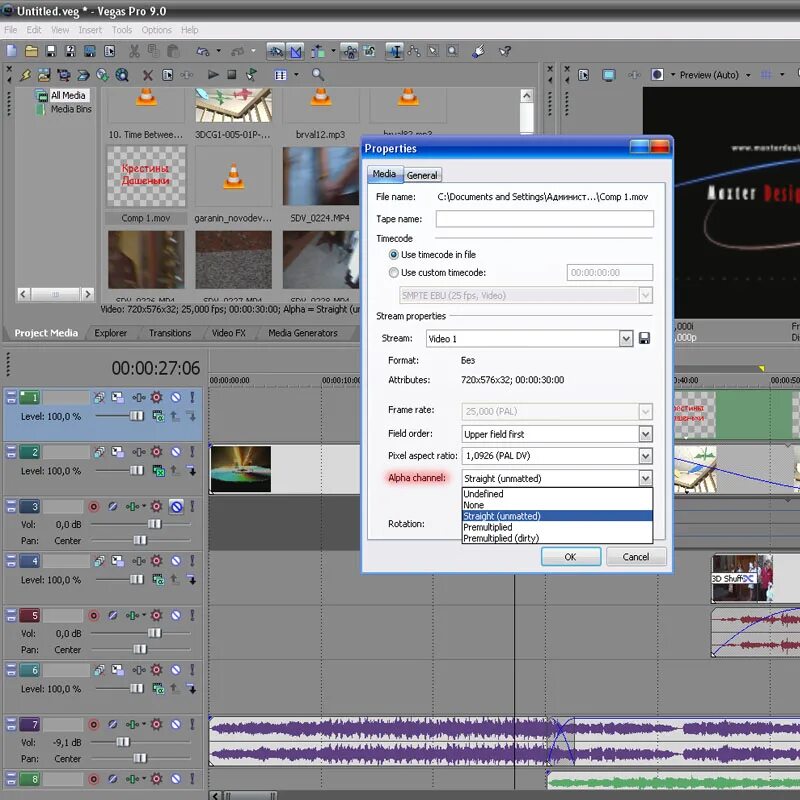Click Make Compositing Child on track 6
This screenshot has width=800, height=800.
tap(191, 688)
